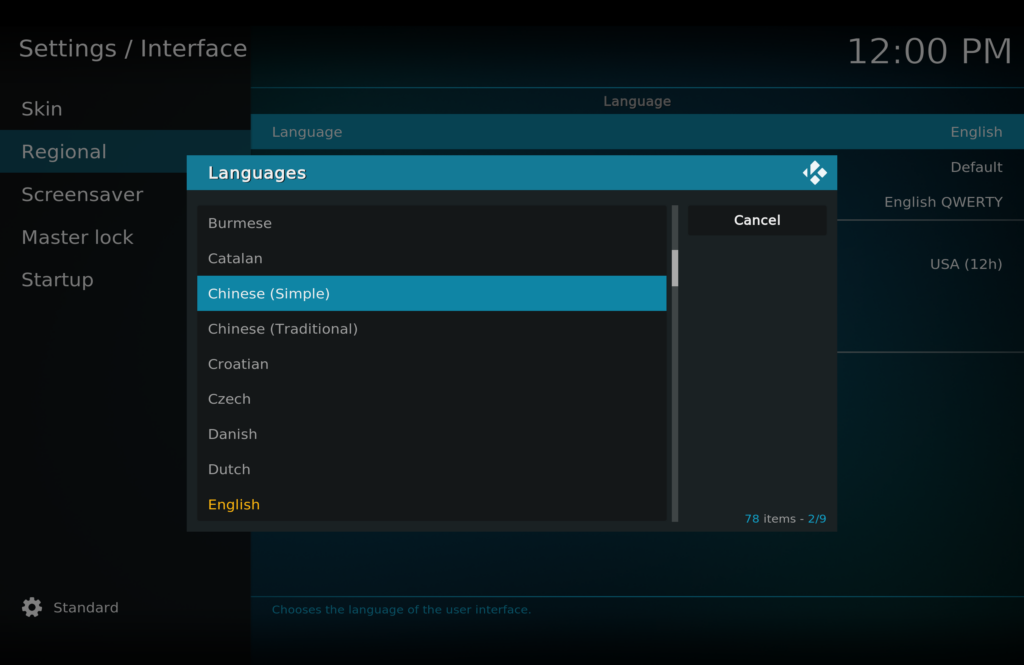
Task: Open the Language setting showing English
Action: 636,132
